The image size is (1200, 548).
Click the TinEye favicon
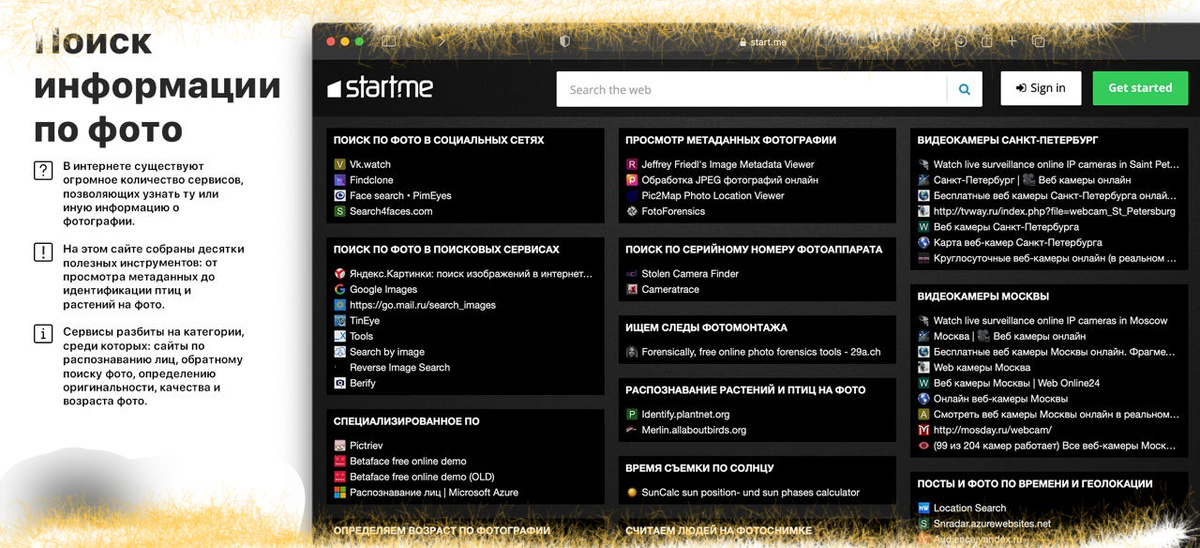340,320
